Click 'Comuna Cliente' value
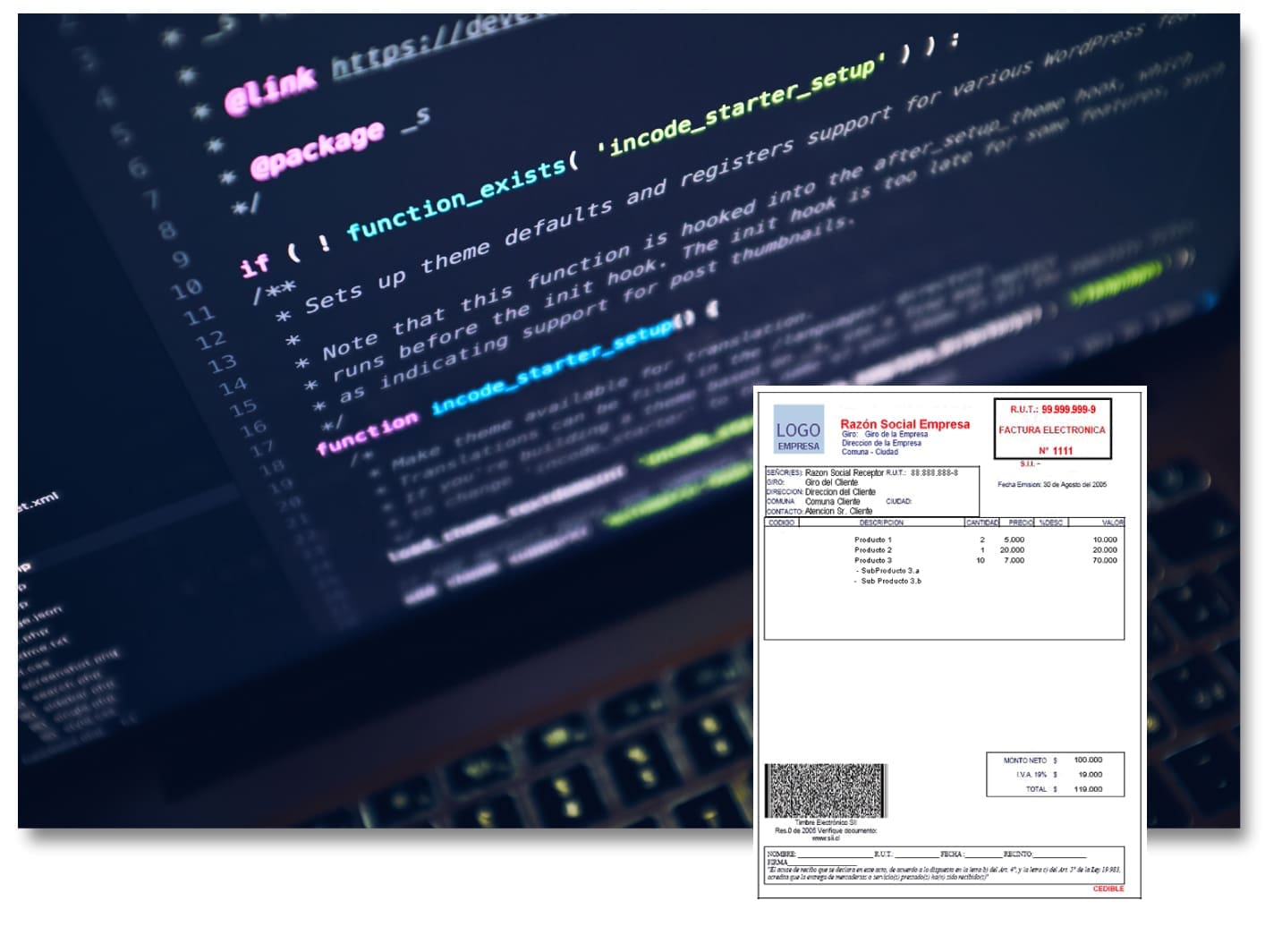 pyautogui.click(x=832, y=502)
